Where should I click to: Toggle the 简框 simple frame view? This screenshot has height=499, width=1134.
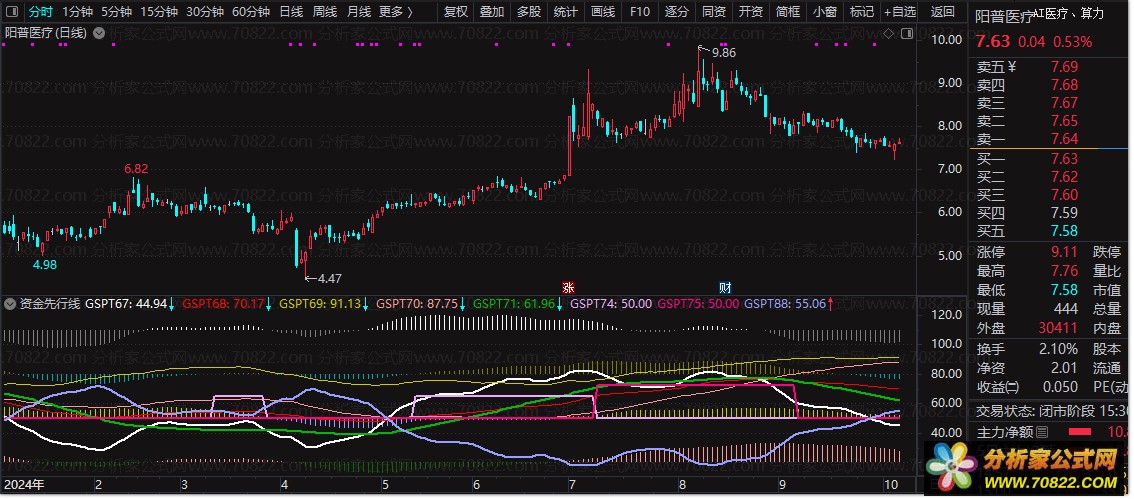788,12
